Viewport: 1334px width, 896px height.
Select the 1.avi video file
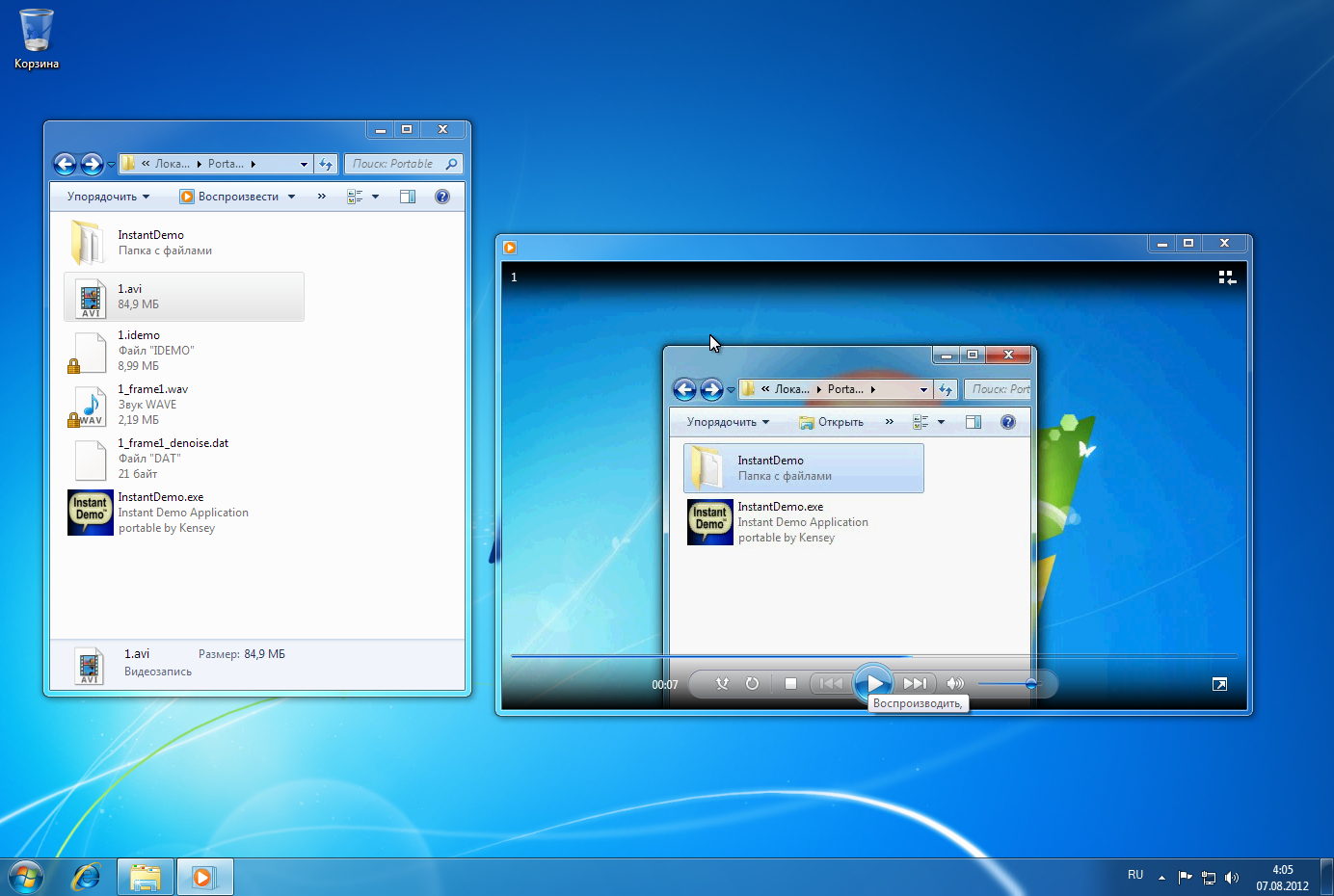tap(184, 297)
